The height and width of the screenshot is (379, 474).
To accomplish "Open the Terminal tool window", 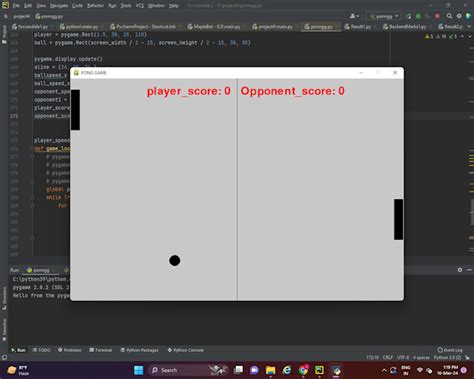I will [x=101, y=350].
